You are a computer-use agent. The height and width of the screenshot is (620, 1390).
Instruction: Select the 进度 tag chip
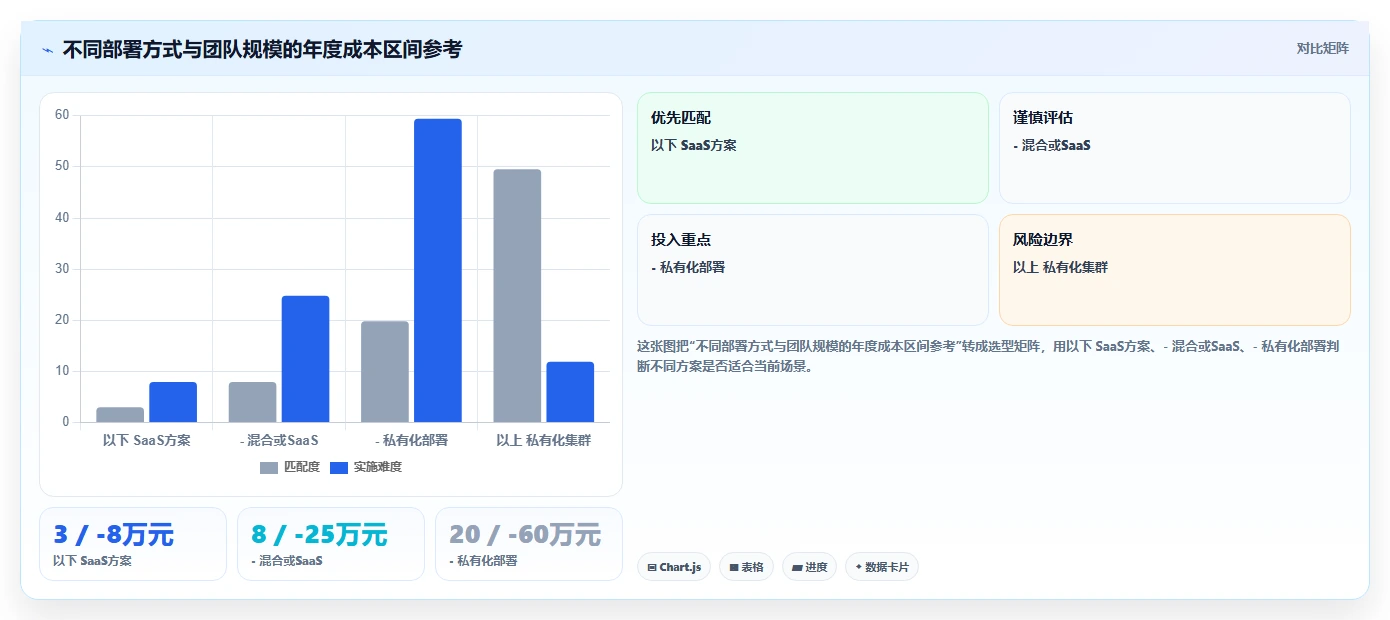[809, 567]
